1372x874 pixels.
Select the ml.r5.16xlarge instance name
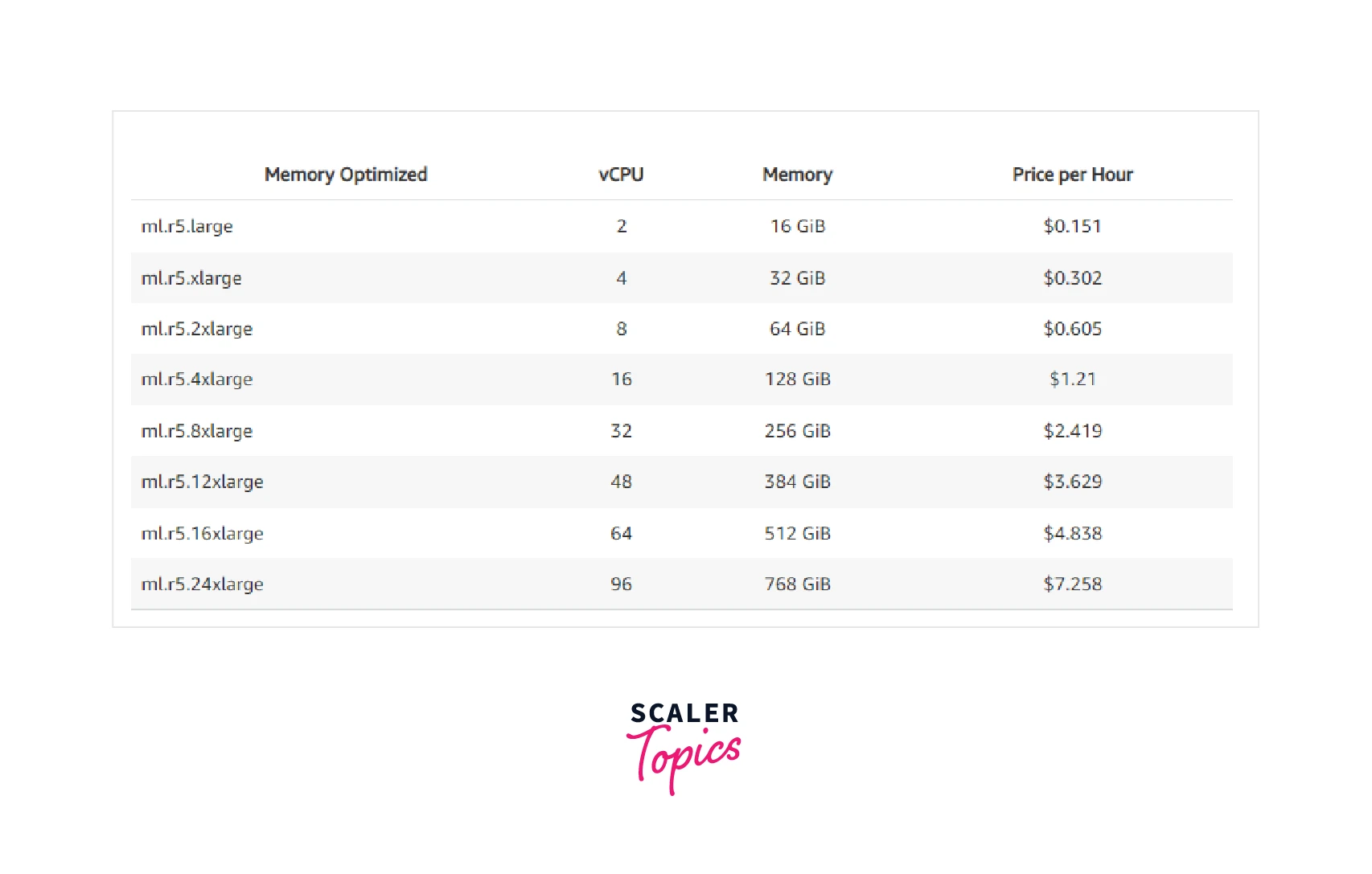coord(203,533)
